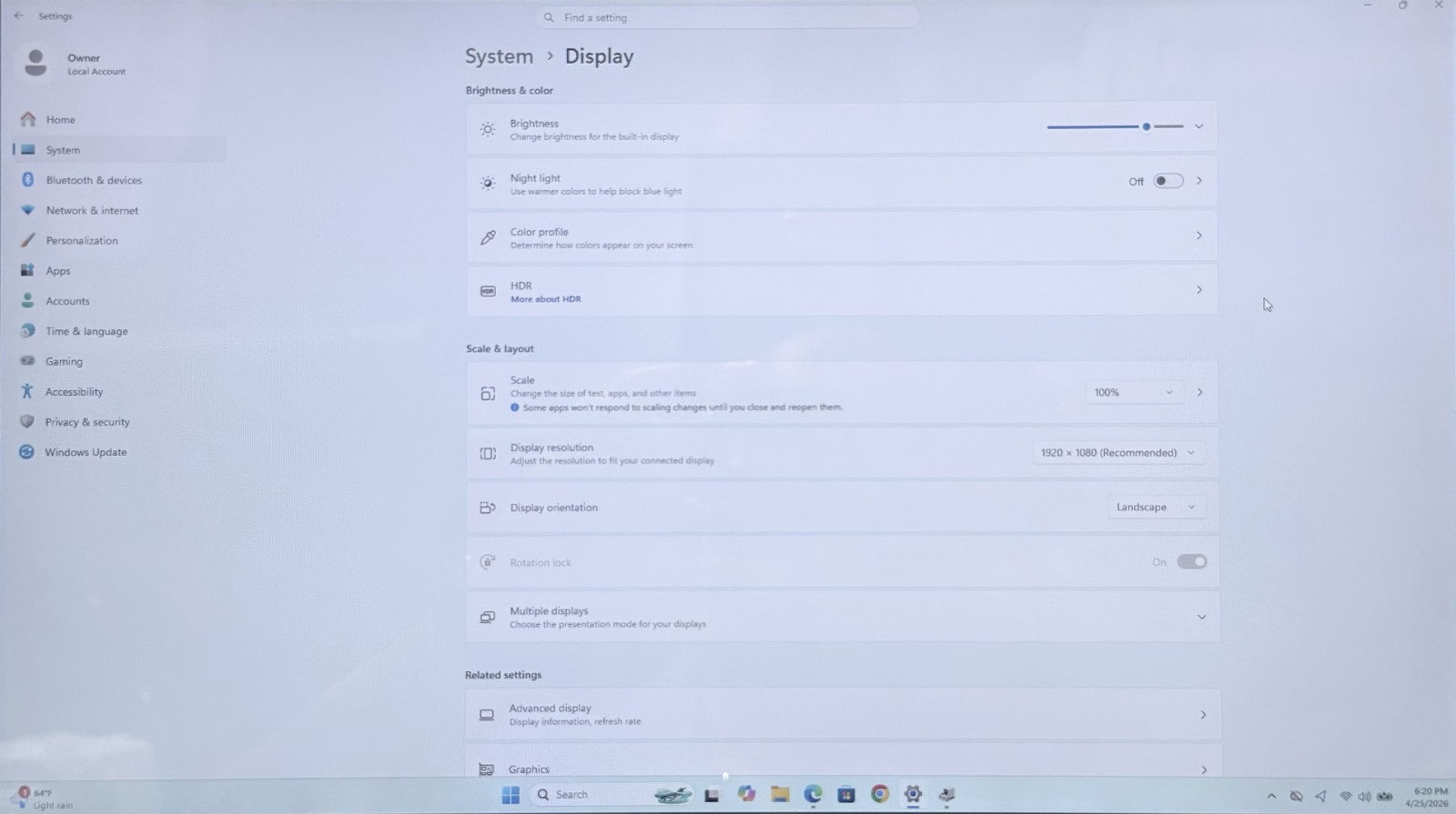Viewport: 1456px width, 814px height.
Task: Open the weather widget showing 64°F
Action: tap(44, 799)
